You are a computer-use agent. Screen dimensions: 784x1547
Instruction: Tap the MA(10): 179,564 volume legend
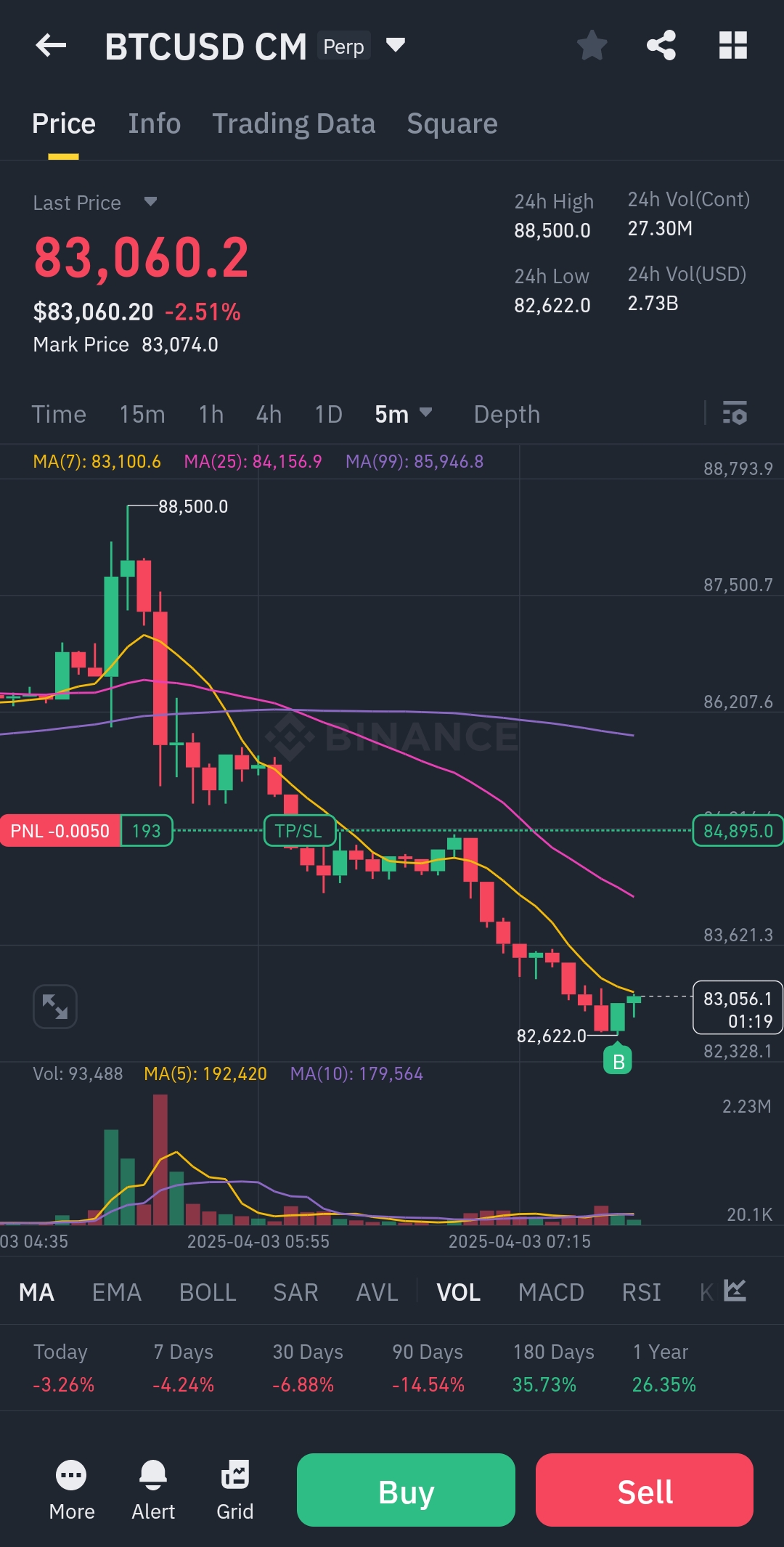click(x=356, y=1073)
